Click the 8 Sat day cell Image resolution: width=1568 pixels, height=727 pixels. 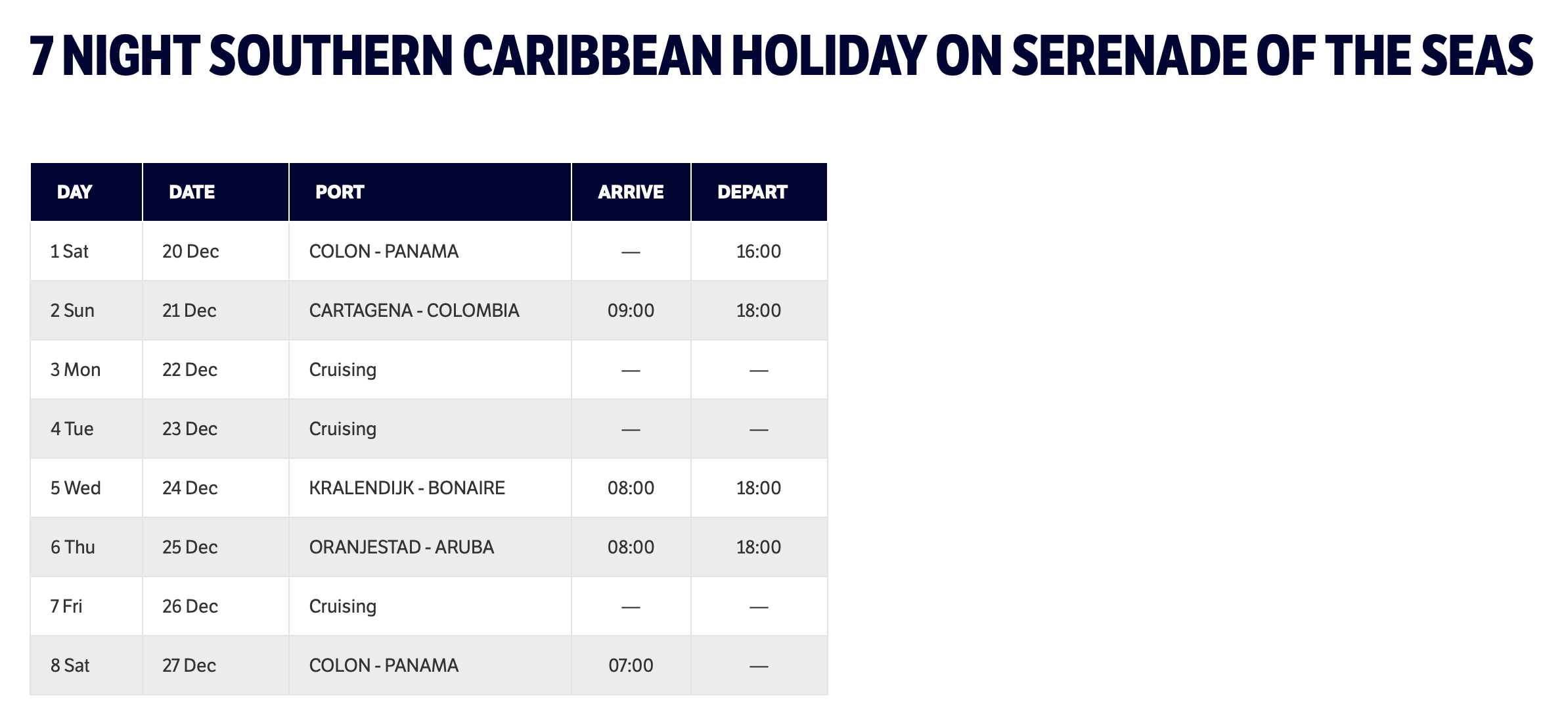pos(70,666)
